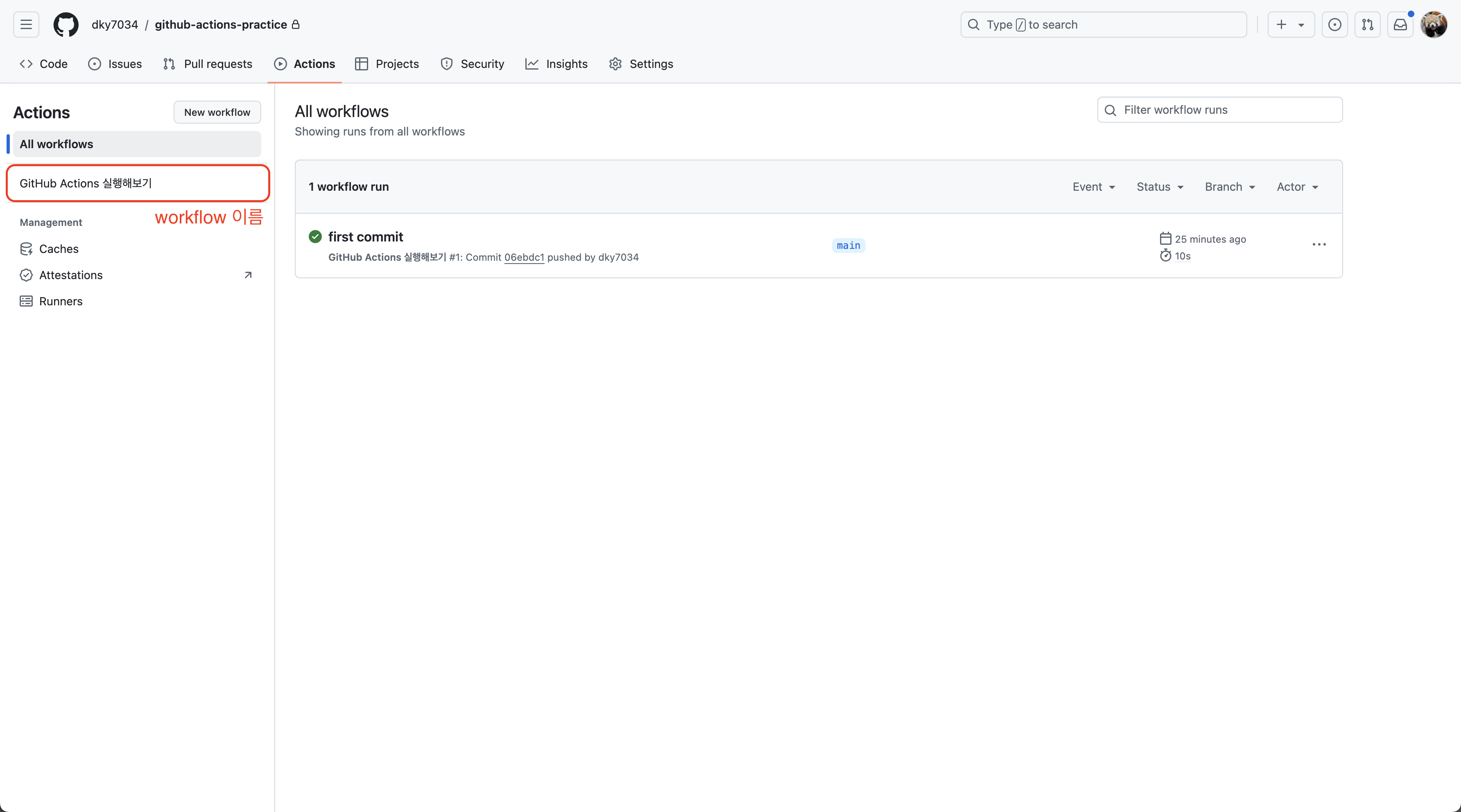Viewport: 1461px width, 812px height.
Task: Open the global issues icon in header
Action: pos(1334,25)
